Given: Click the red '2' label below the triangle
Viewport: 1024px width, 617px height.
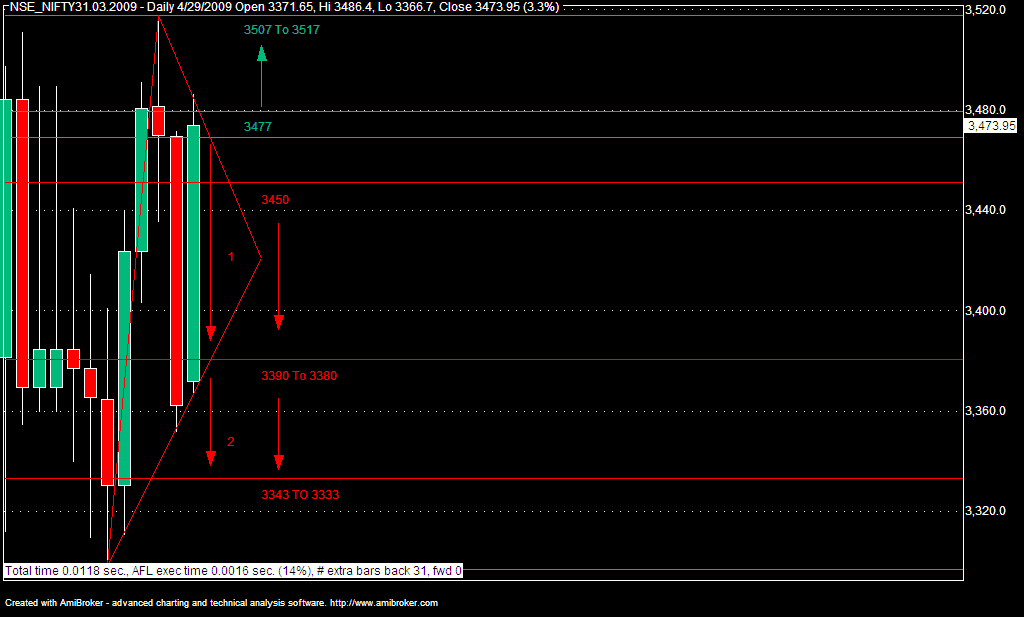Looking at the screenshot, I should point(231,441).
